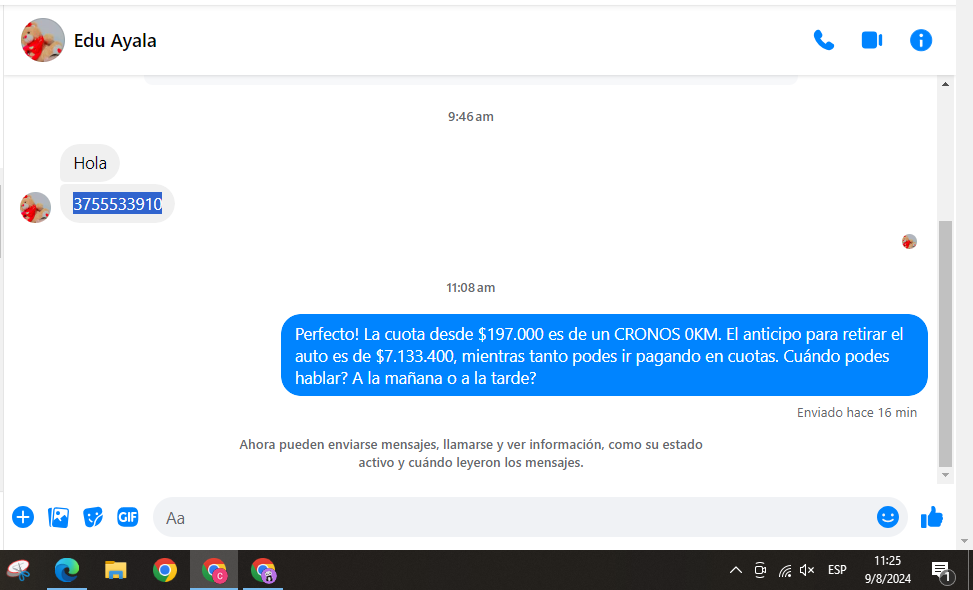Toggle the muted volume icon in tray
Screen dimensions: 973x590
pyautogui.click(x=807, y=570)
